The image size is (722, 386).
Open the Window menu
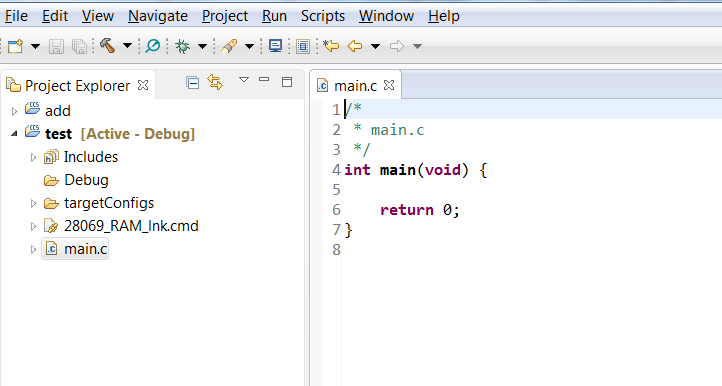(386, 16)
